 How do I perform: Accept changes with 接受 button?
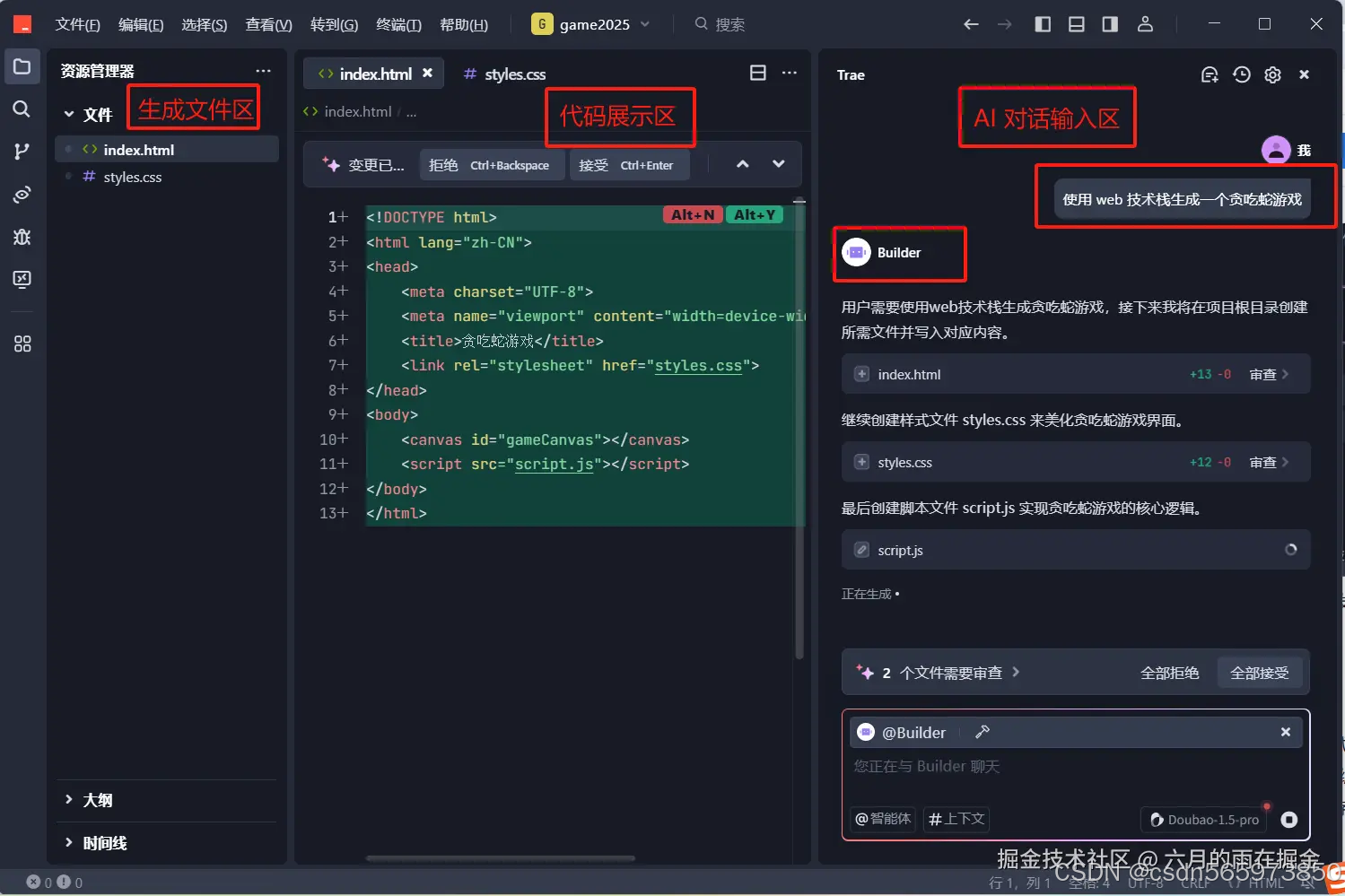coord(630,165)
